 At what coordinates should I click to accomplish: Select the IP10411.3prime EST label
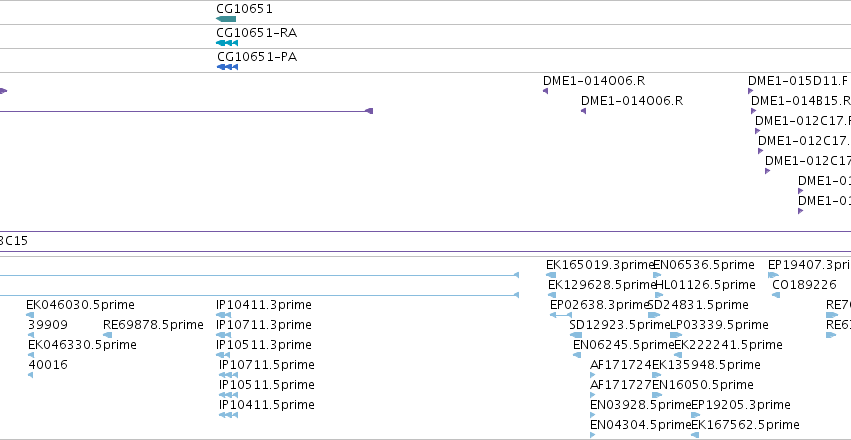coord(264,305)
